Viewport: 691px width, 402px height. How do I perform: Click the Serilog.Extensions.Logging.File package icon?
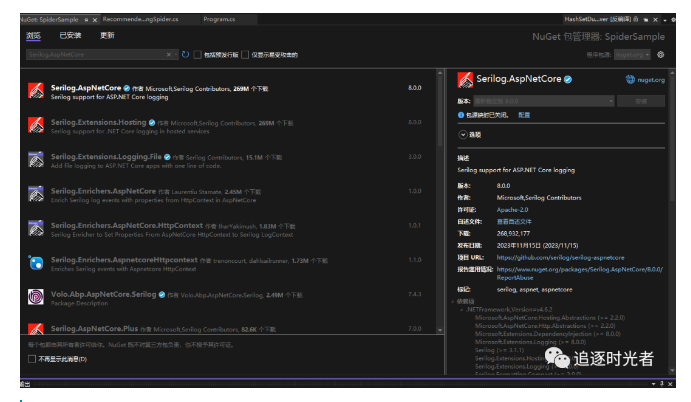click(x=36, y=160)
